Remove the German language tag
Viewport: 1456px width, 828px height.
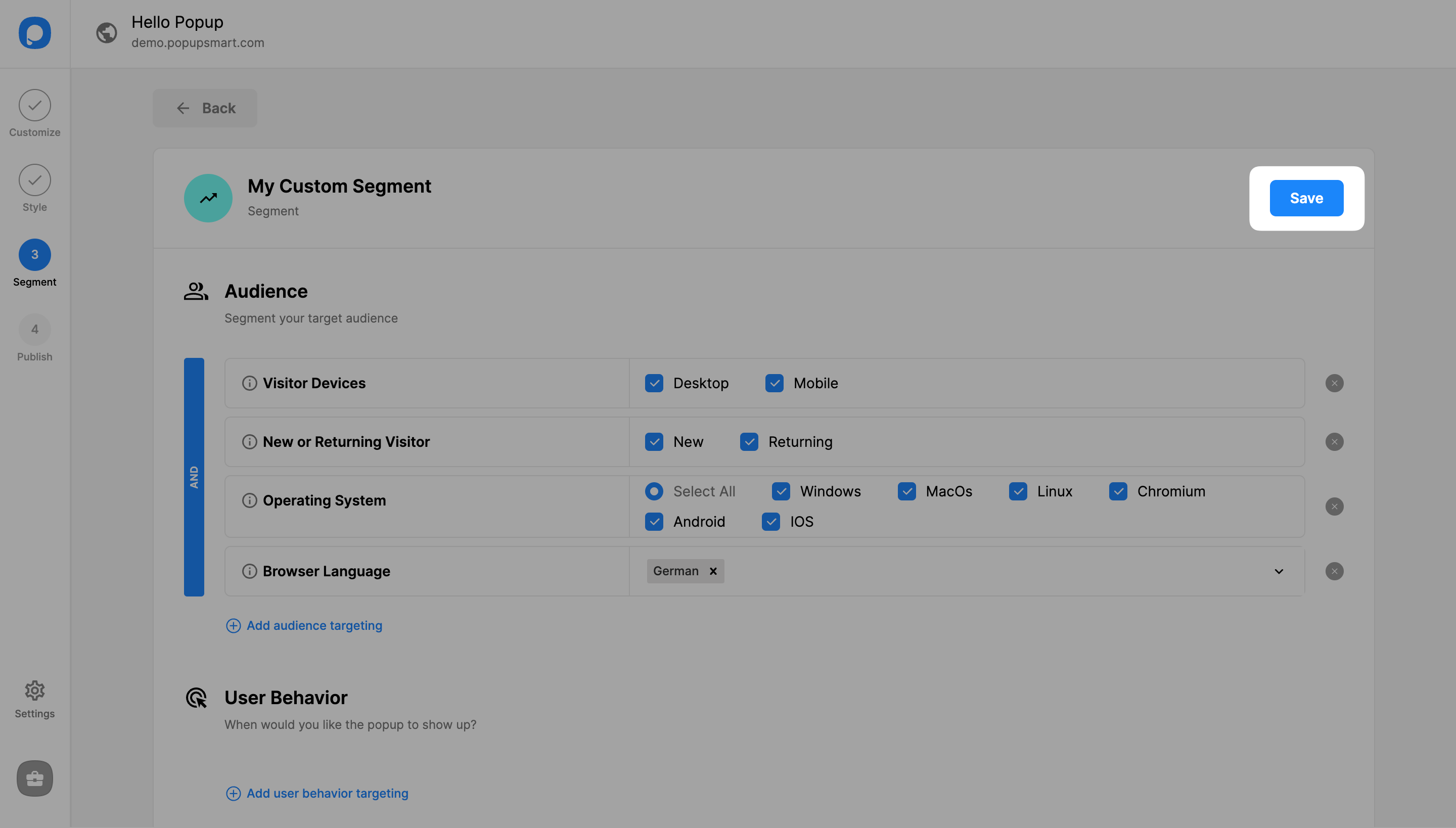click(713, 571)
